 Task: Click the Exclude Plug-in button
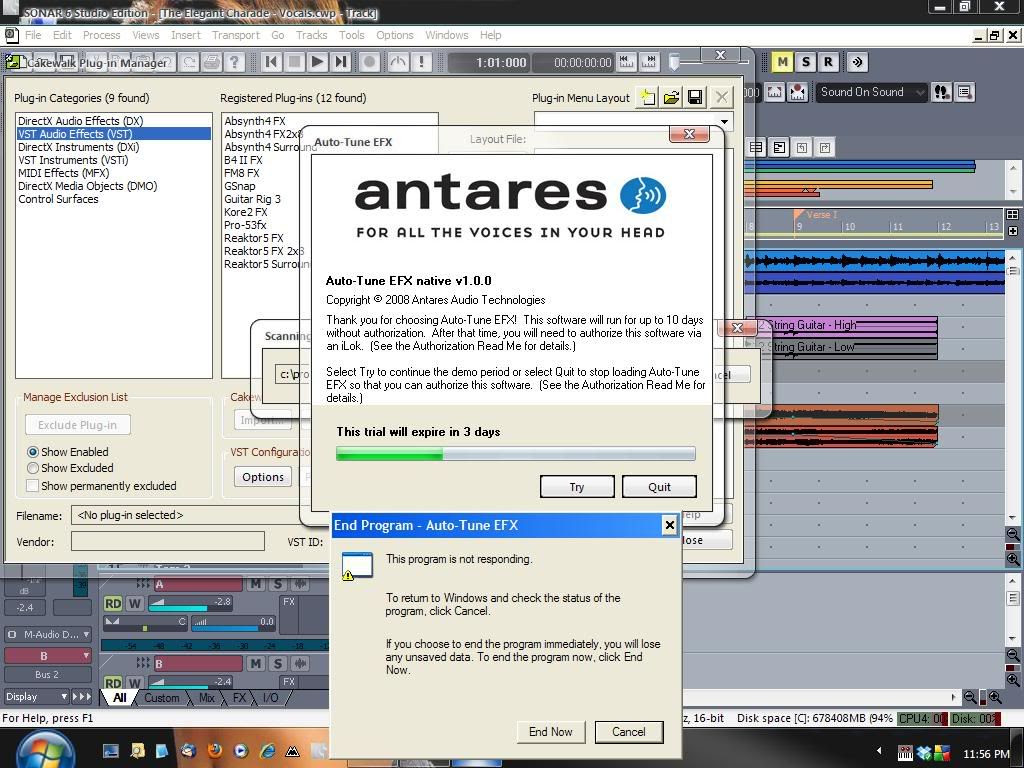click(x=78, y=424)
